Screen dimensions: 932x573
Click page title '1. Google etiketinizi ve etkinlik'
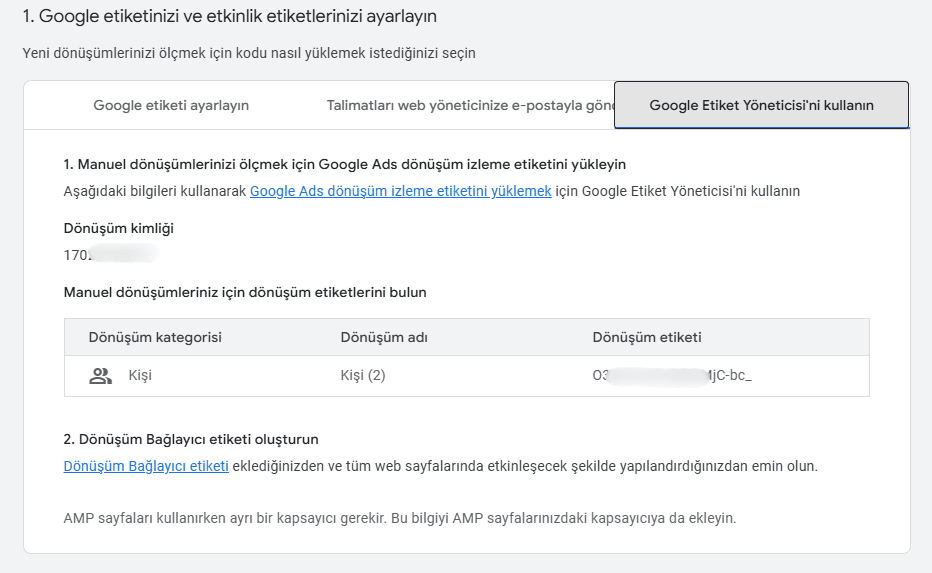(229, 16)
